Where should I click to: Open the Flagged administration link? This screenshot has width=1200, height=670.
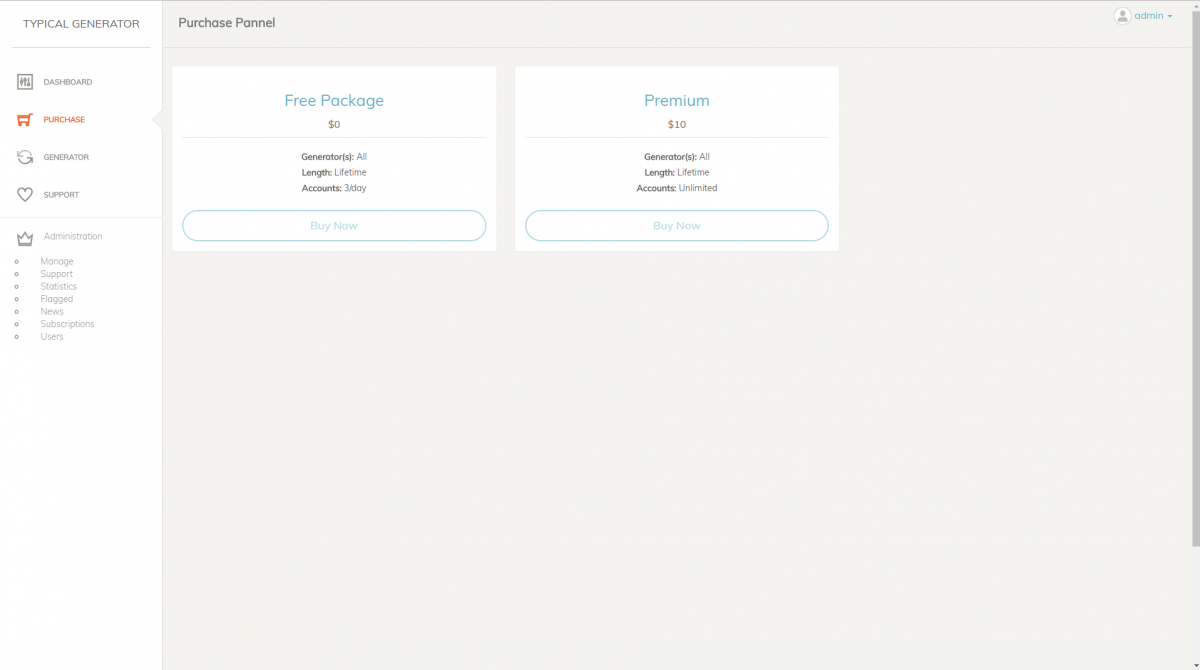pos(56,299)
